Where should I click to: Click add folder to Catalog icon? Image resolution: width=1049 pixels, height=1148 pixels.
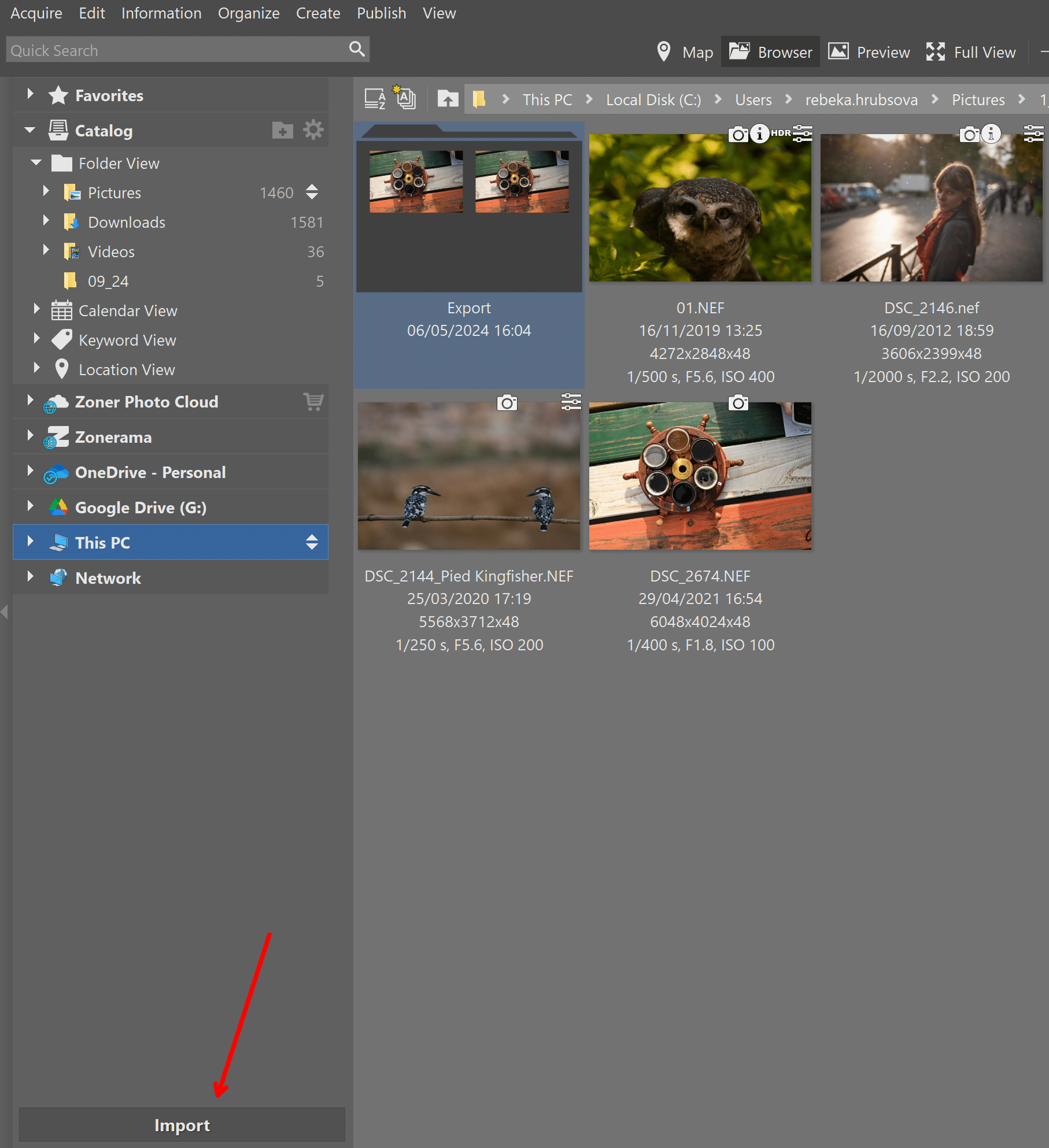pos(282,131)
